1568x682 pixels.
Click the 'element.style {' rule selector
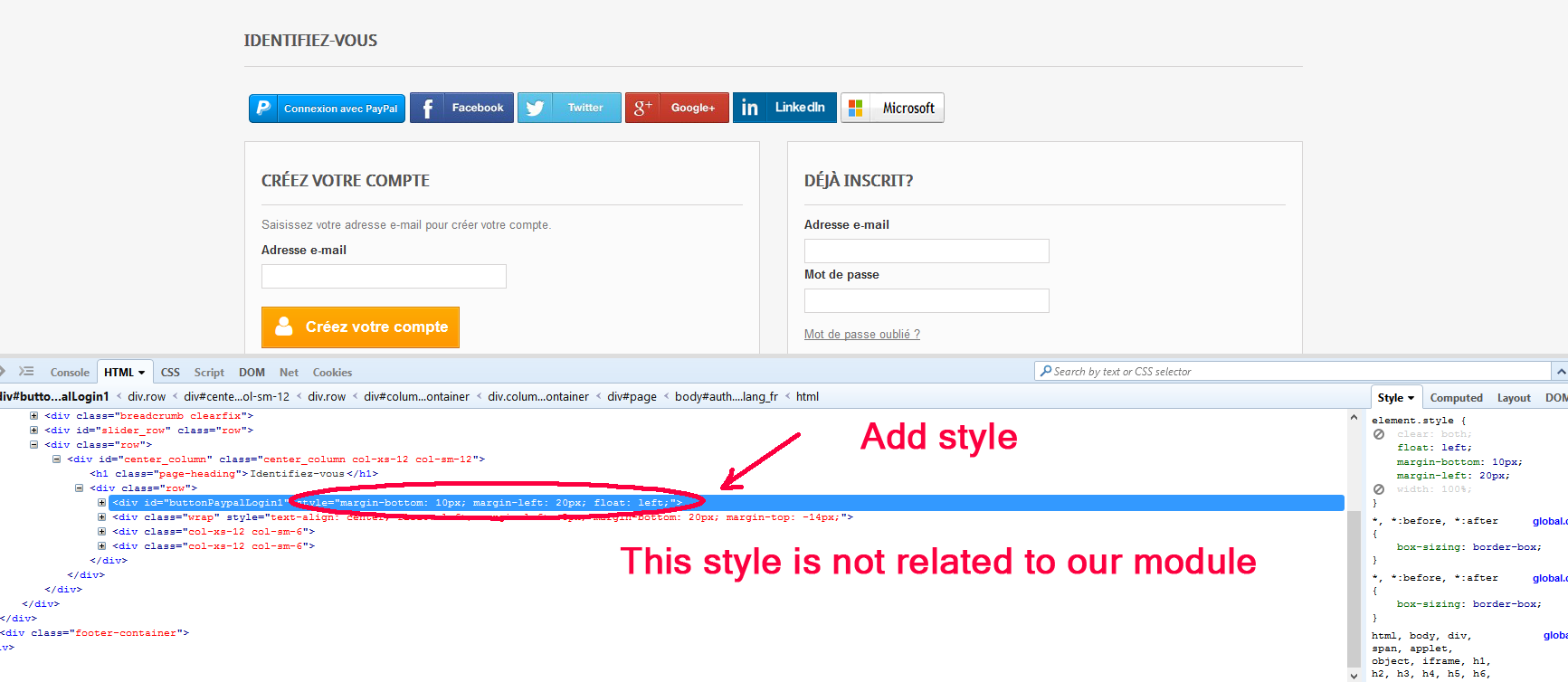(1418, 421)
